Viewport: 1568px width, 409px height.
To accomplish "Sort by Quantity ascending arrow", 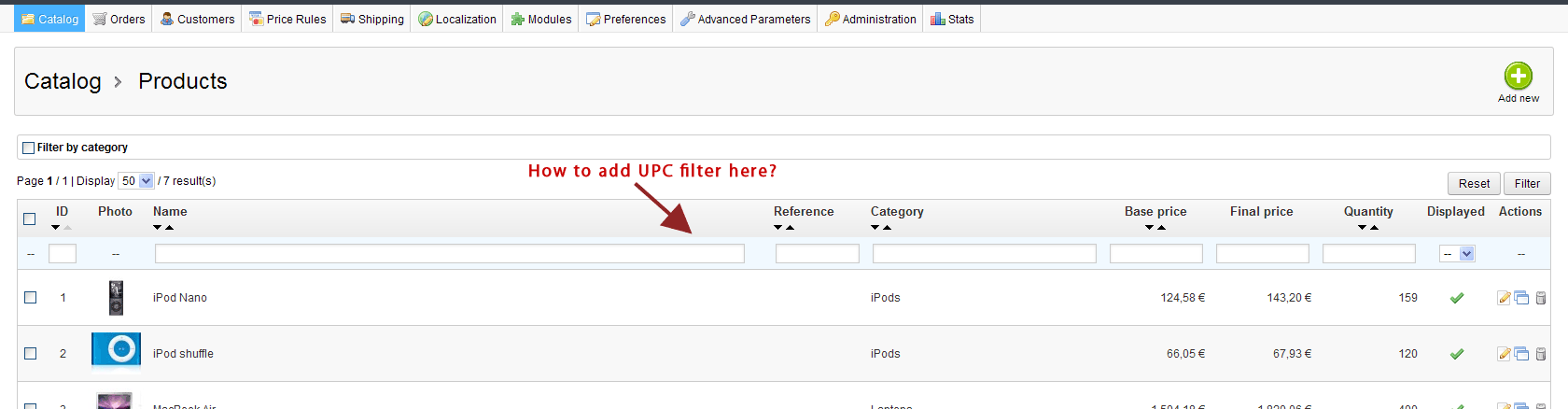I will pyautogui.click(x=1374, y=228).
